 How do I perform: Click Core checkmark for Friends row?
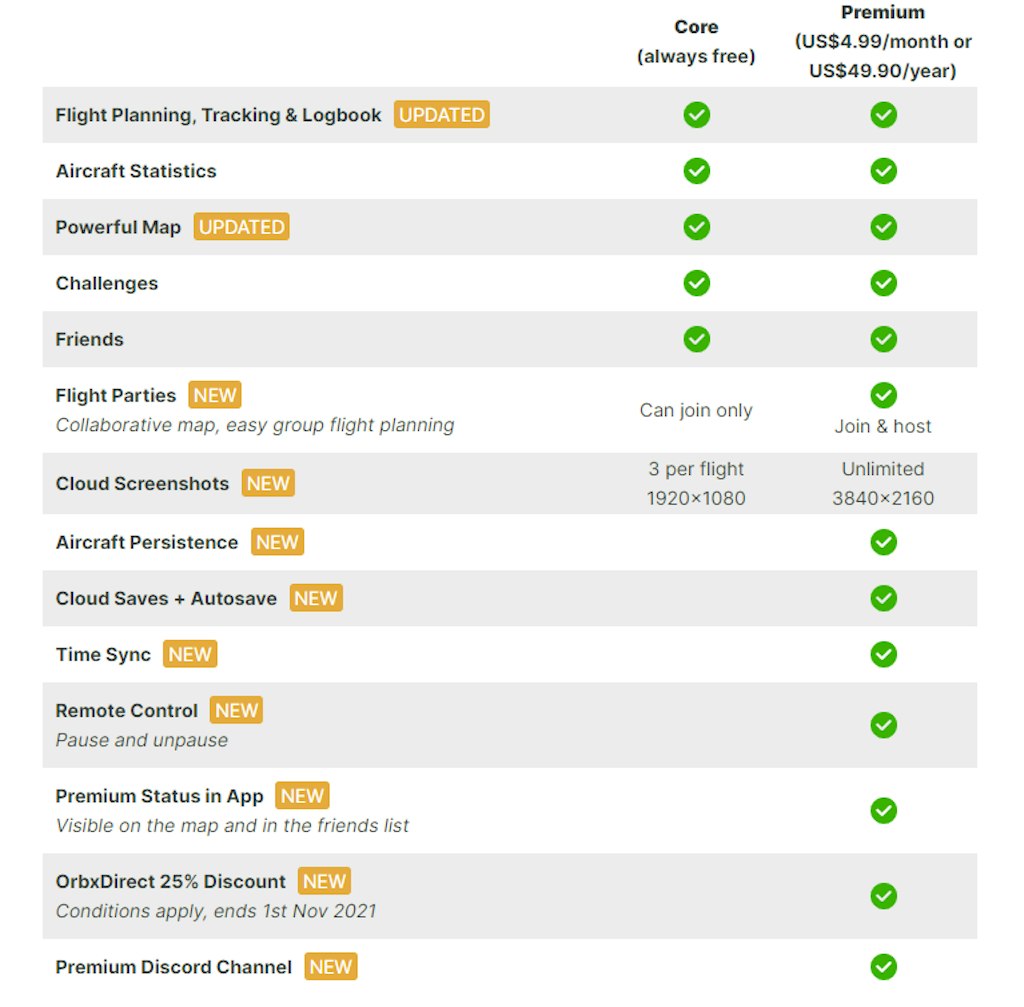coord(697,339)
